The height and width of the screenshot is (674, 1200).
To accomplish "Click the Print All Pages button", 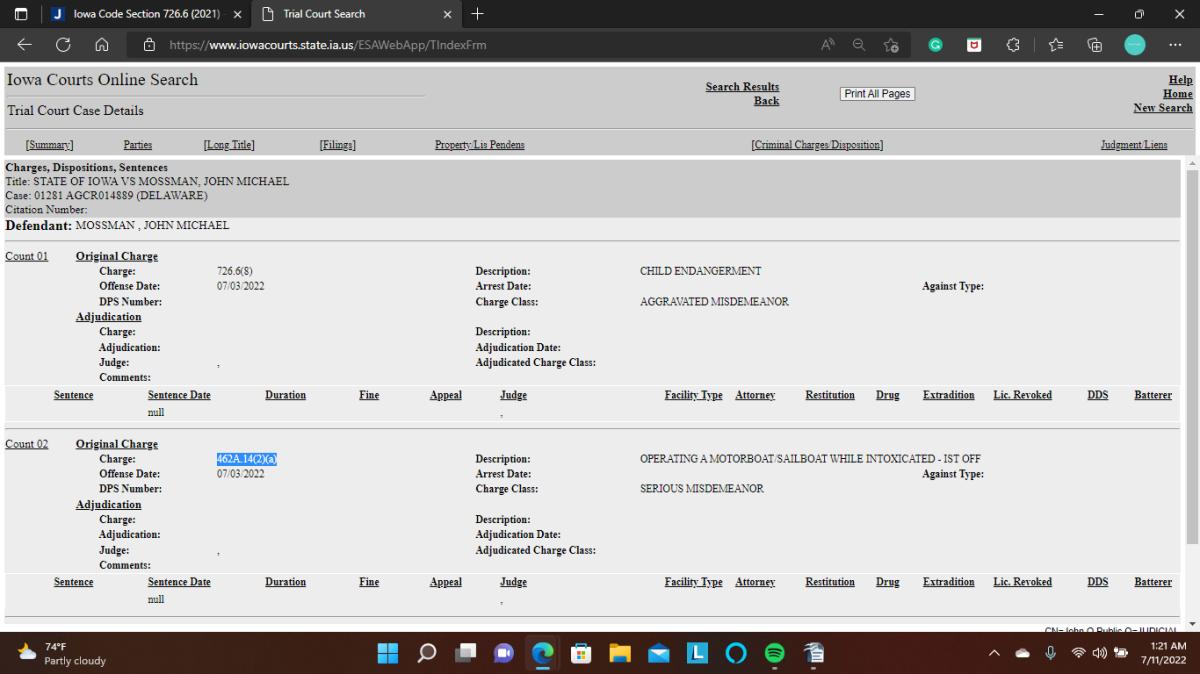I will click(878, 94).
